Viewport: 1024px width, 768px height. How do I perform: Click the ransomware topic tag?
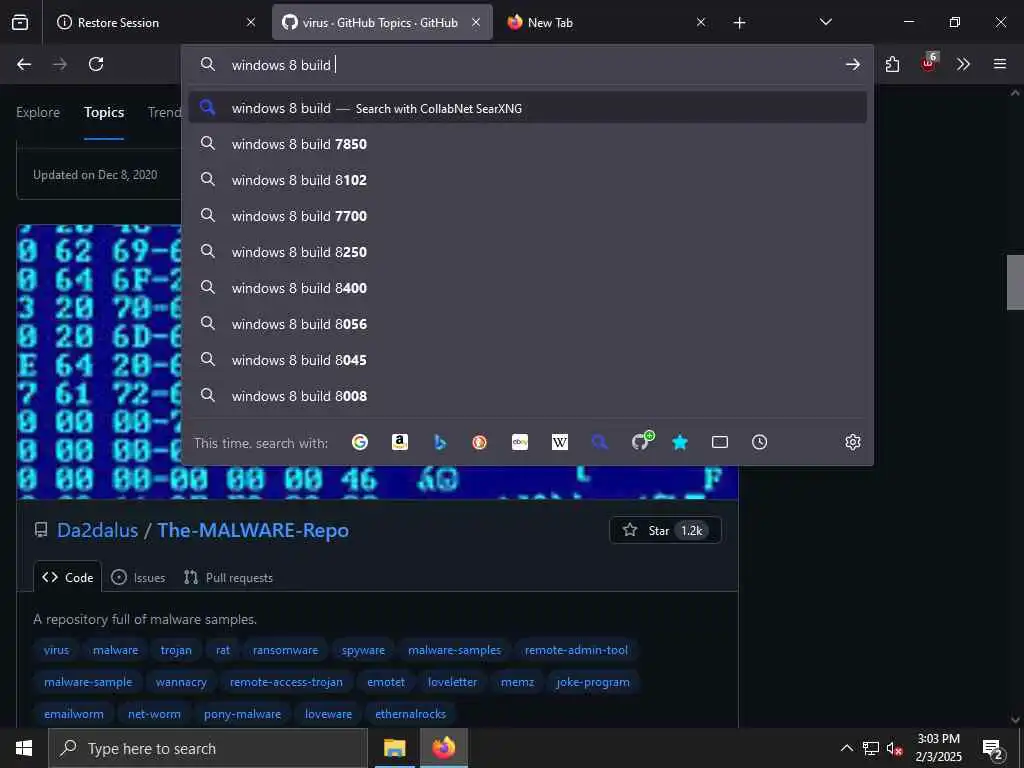(x=285, y=650)
